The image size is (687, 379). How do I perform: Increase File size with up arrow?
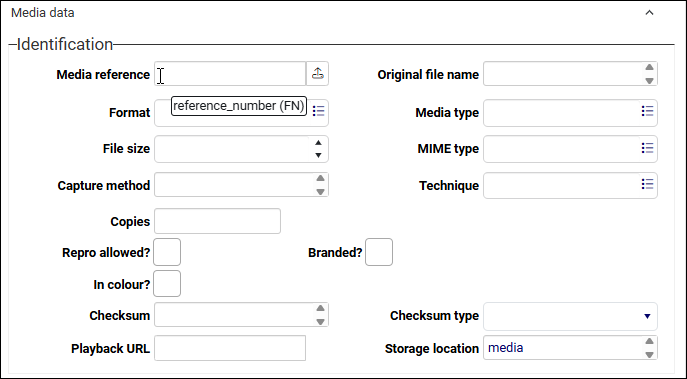tap(319, 143)
